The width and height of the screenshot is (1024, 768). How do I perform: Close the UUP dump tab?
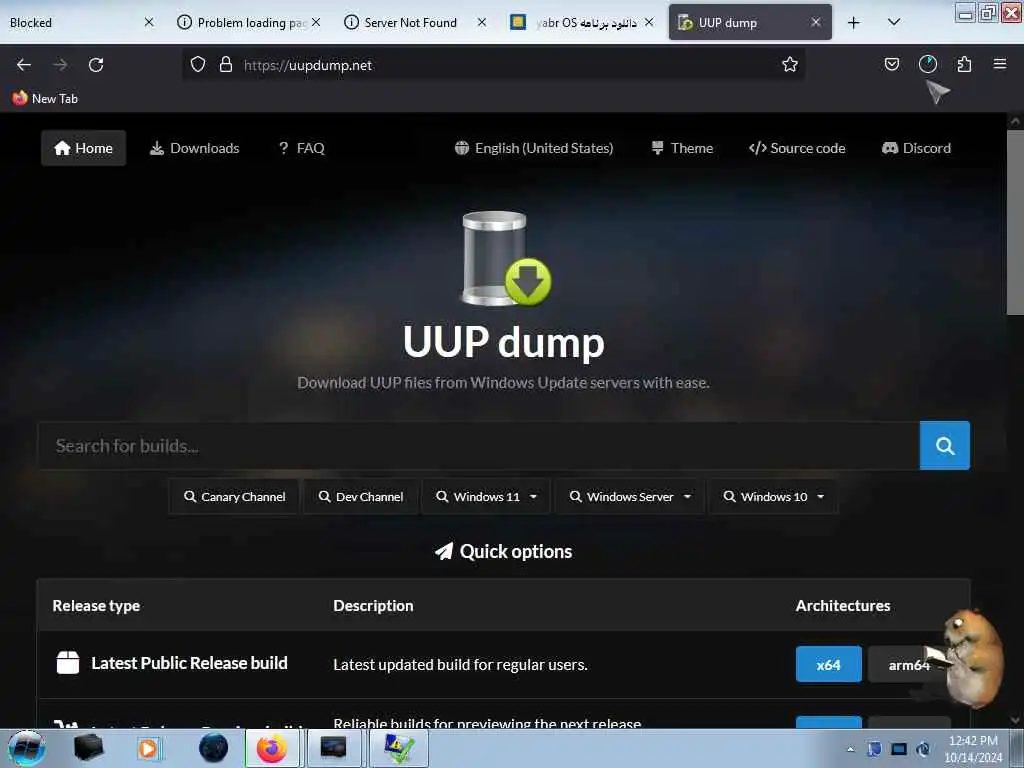(816, 22)
